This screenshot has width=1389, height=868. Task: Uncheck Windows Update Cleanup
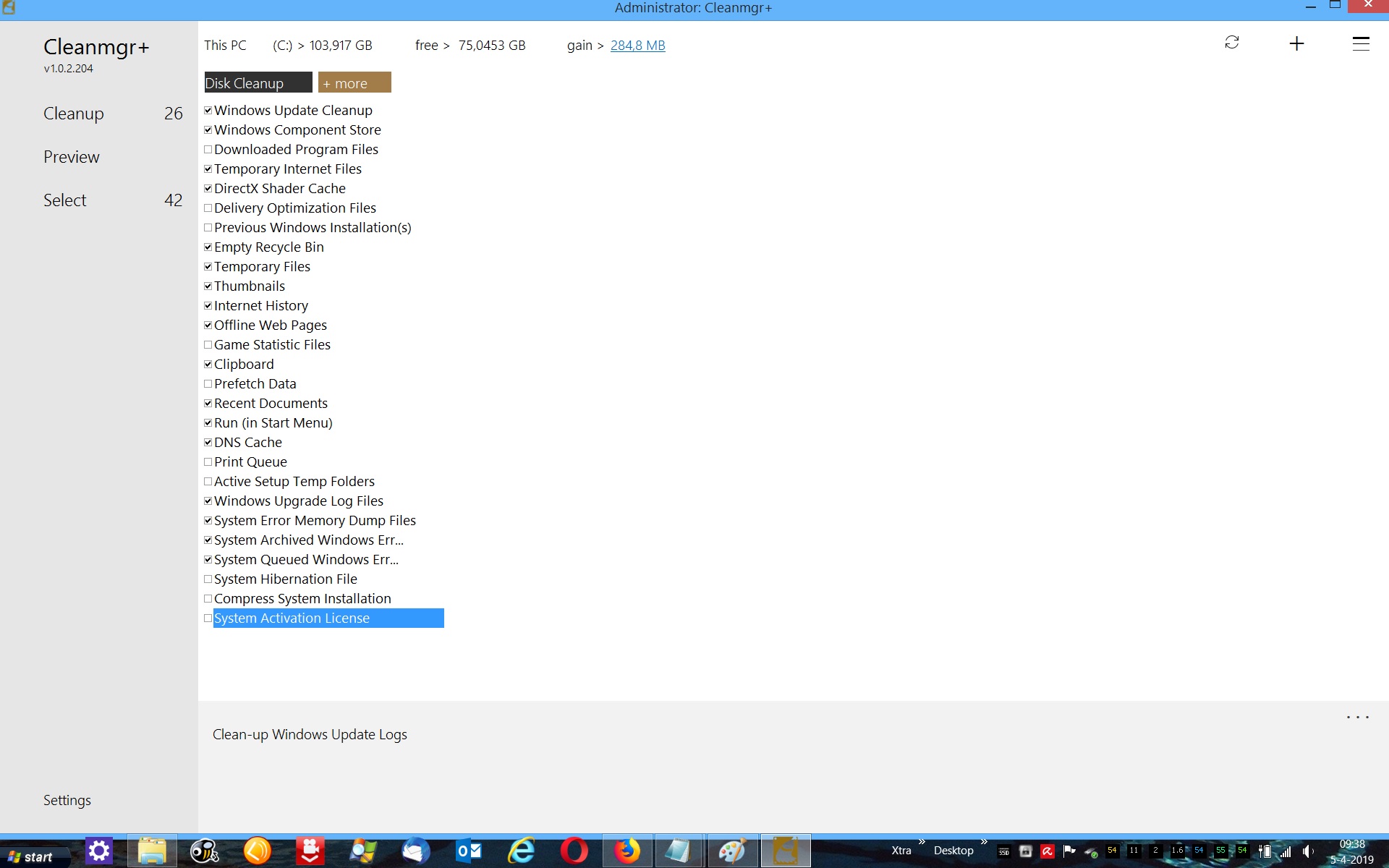(208, 111)
